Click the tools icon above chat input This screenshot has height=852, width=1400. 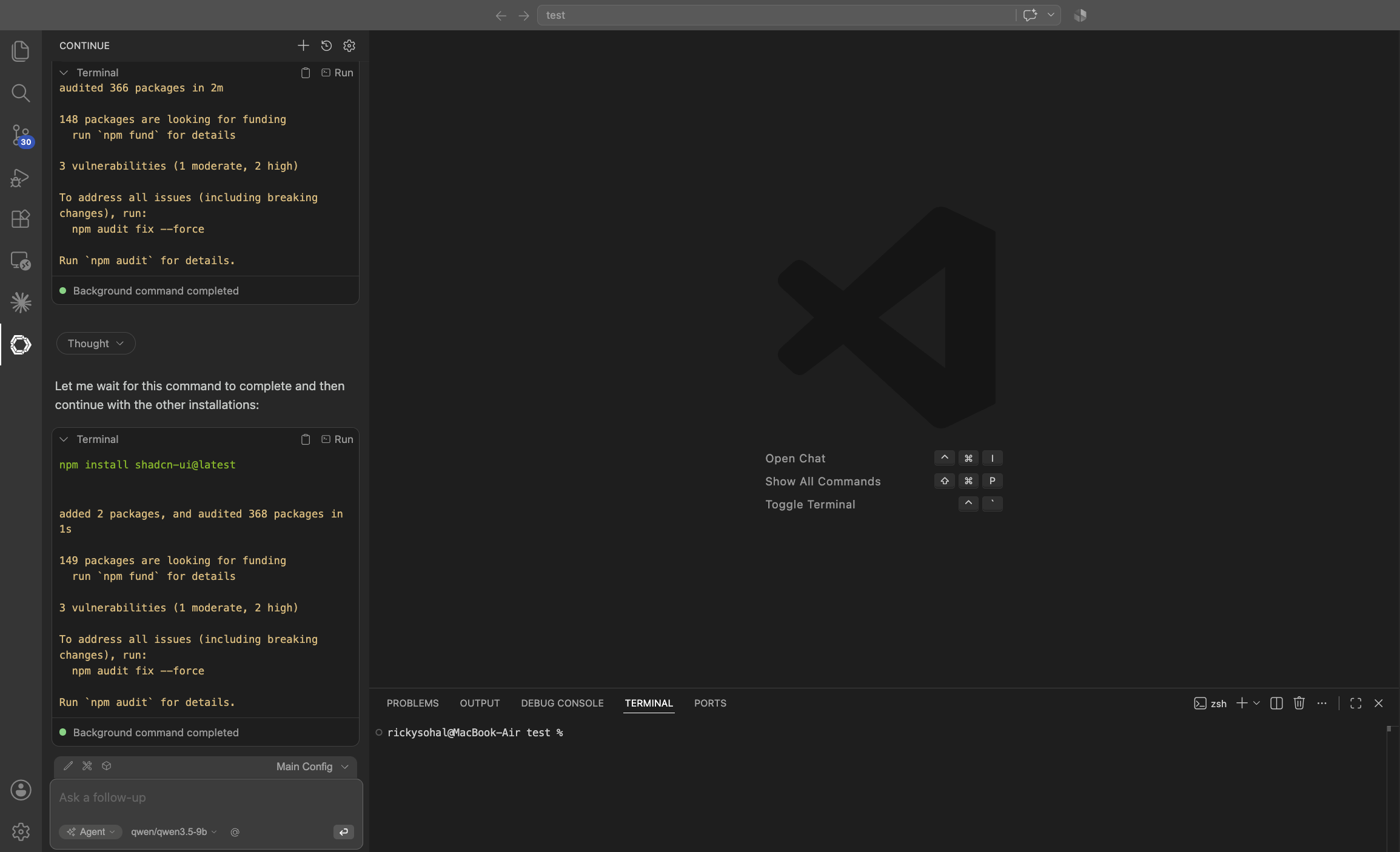coord(87,766)
